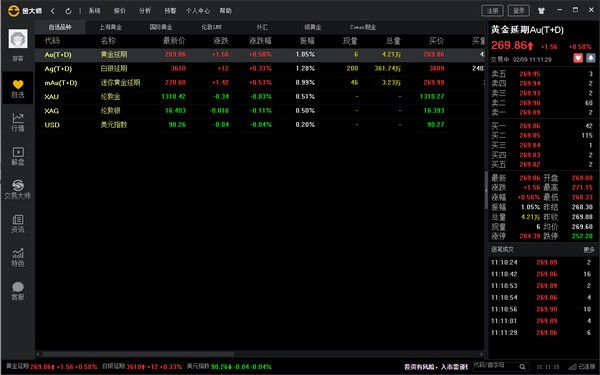Screen dimensions: 600x375
Task: Click the 更多 link in 逐笔成交
Action: pyautogui.click(x=589, y=249)
